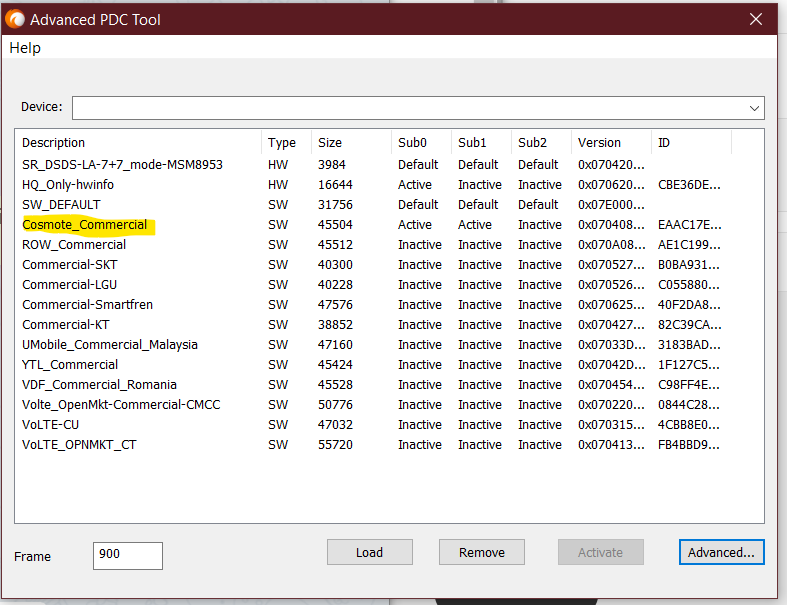Select the Volte_OpenMkt-Commercial-CMCC row
This screenshot has height=605, width=787.
(x=121, y=405)
